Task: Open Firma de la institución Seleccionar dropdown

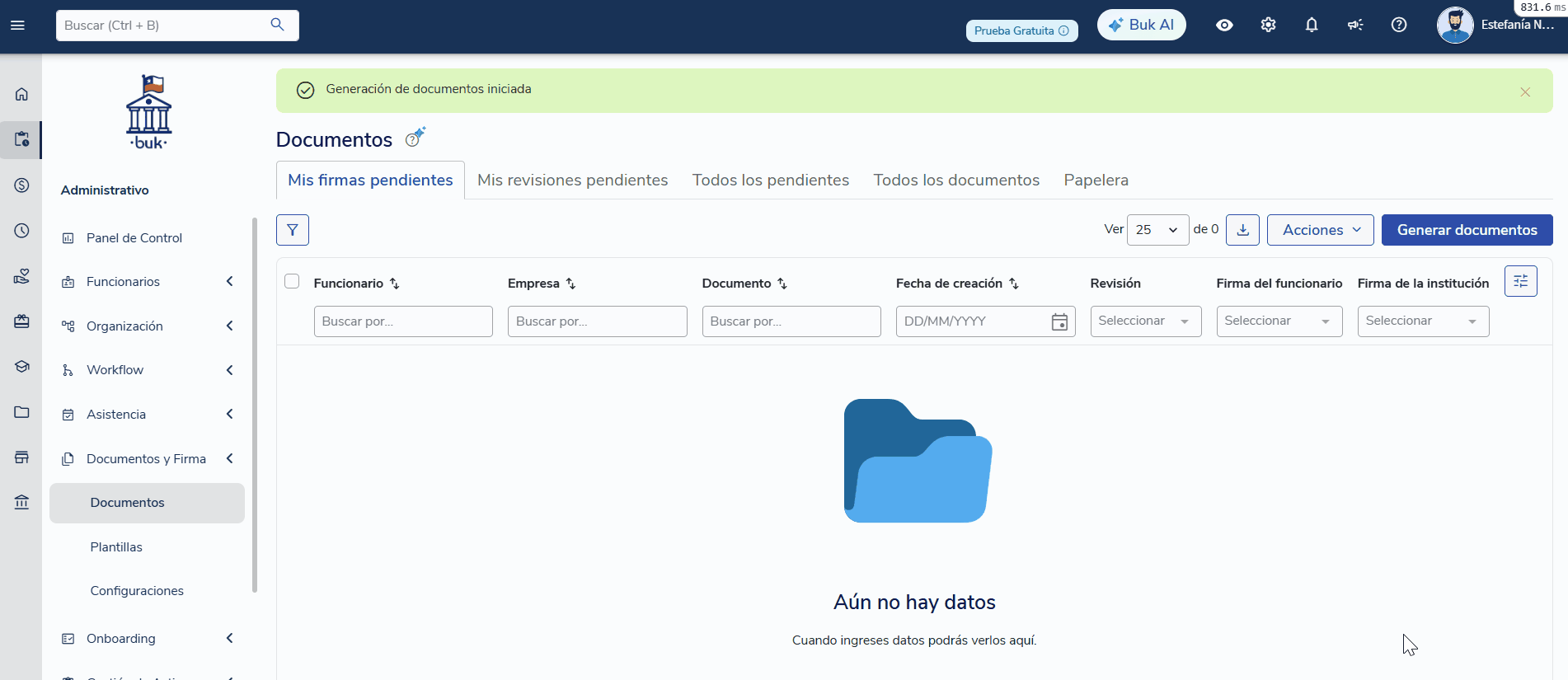Action: tap(1423, 321)
